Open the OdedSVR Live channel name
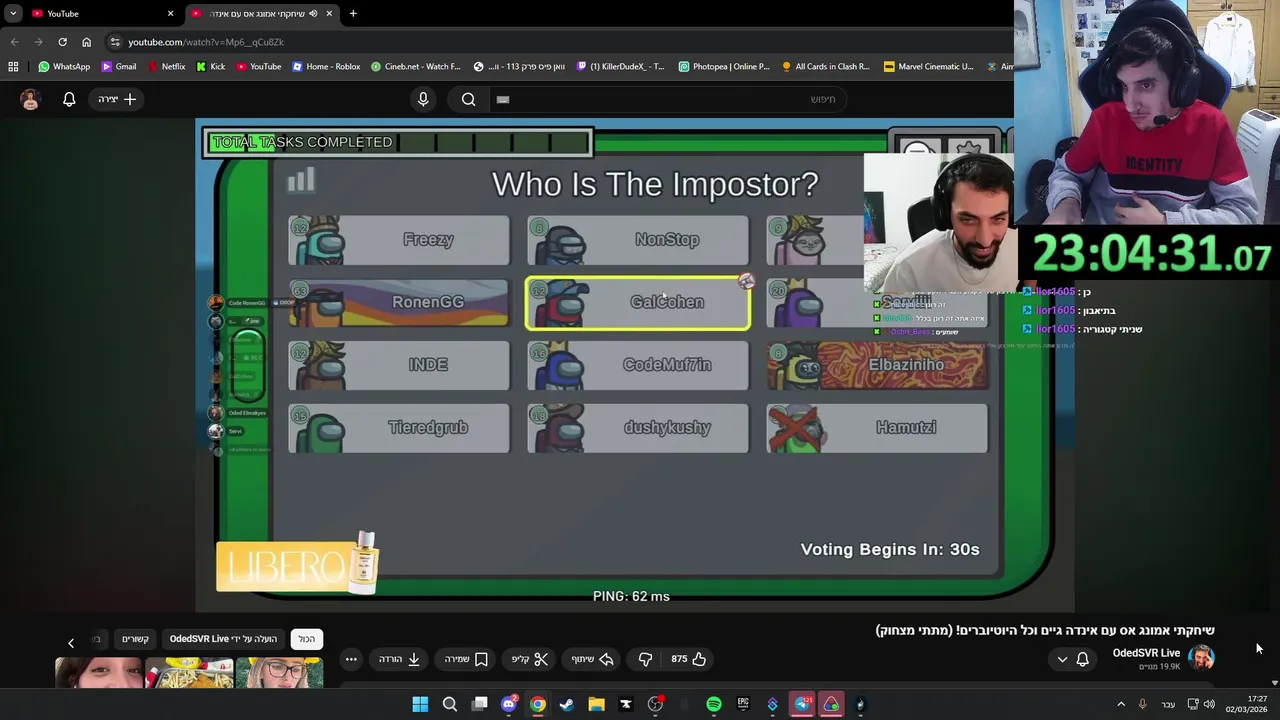 1146,653
